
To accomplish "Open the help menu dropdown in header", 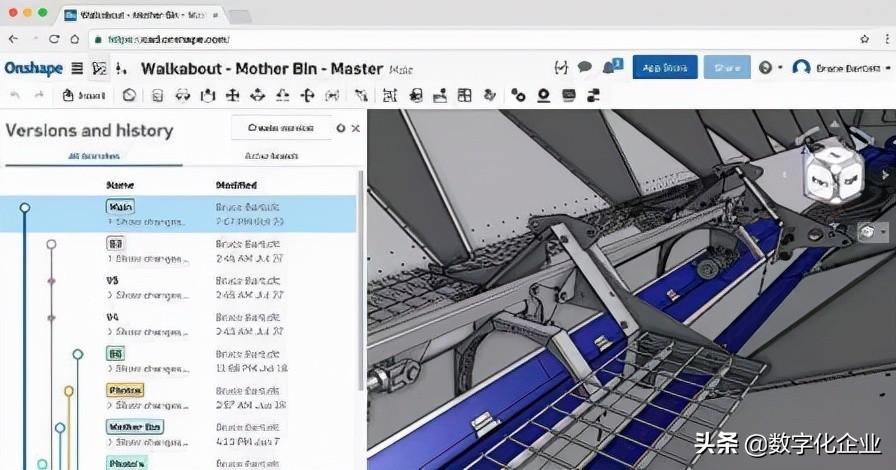I will (770, 68).
